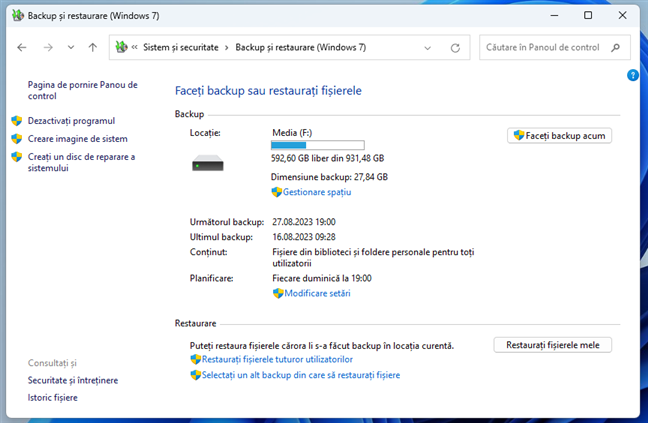Viewport: 648px width, 423px height.
Task: Close the Backup și restaurare window
Action: coord(622,16)
